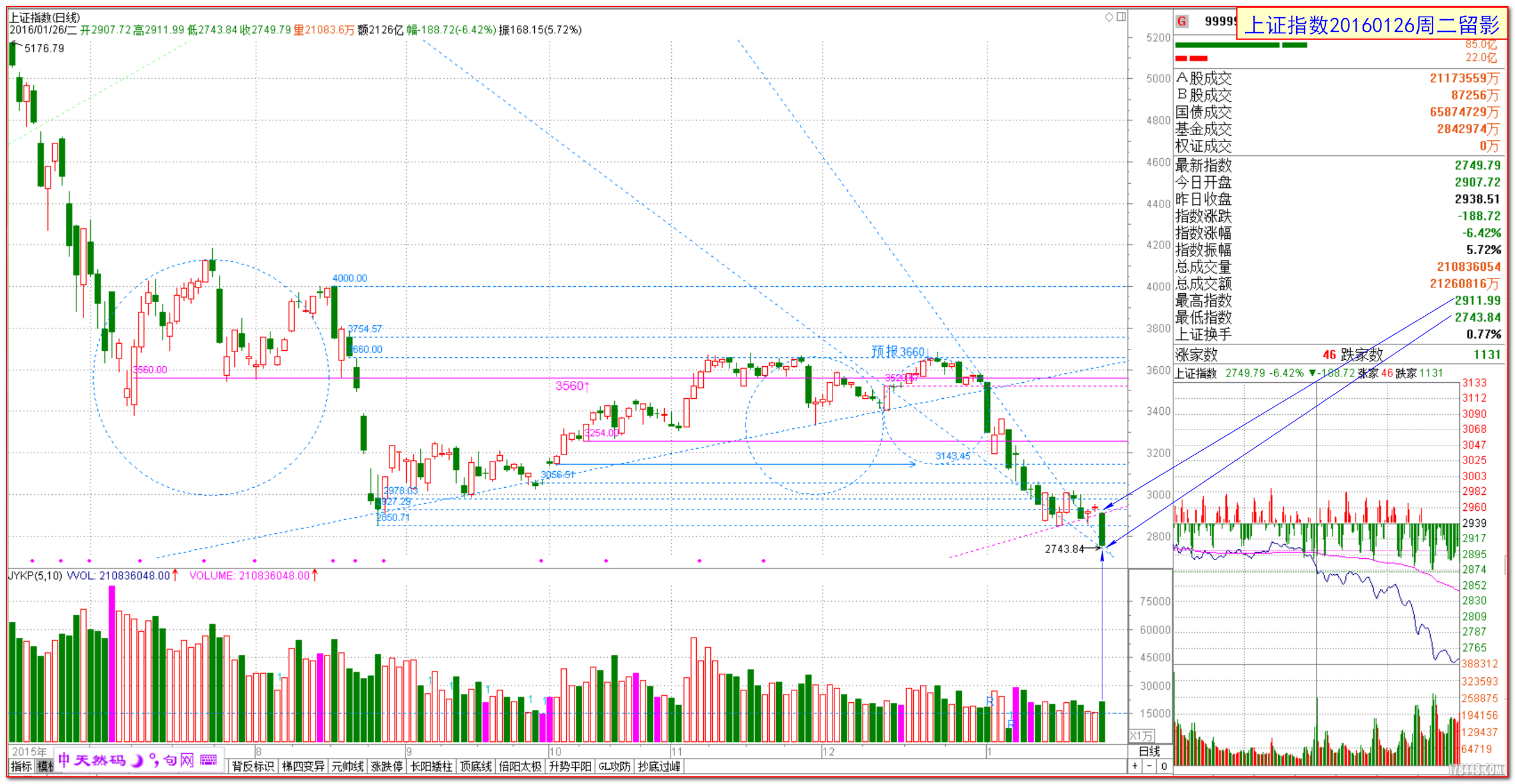Click the 2743.84 low price label on the chart

[1064, 549]
